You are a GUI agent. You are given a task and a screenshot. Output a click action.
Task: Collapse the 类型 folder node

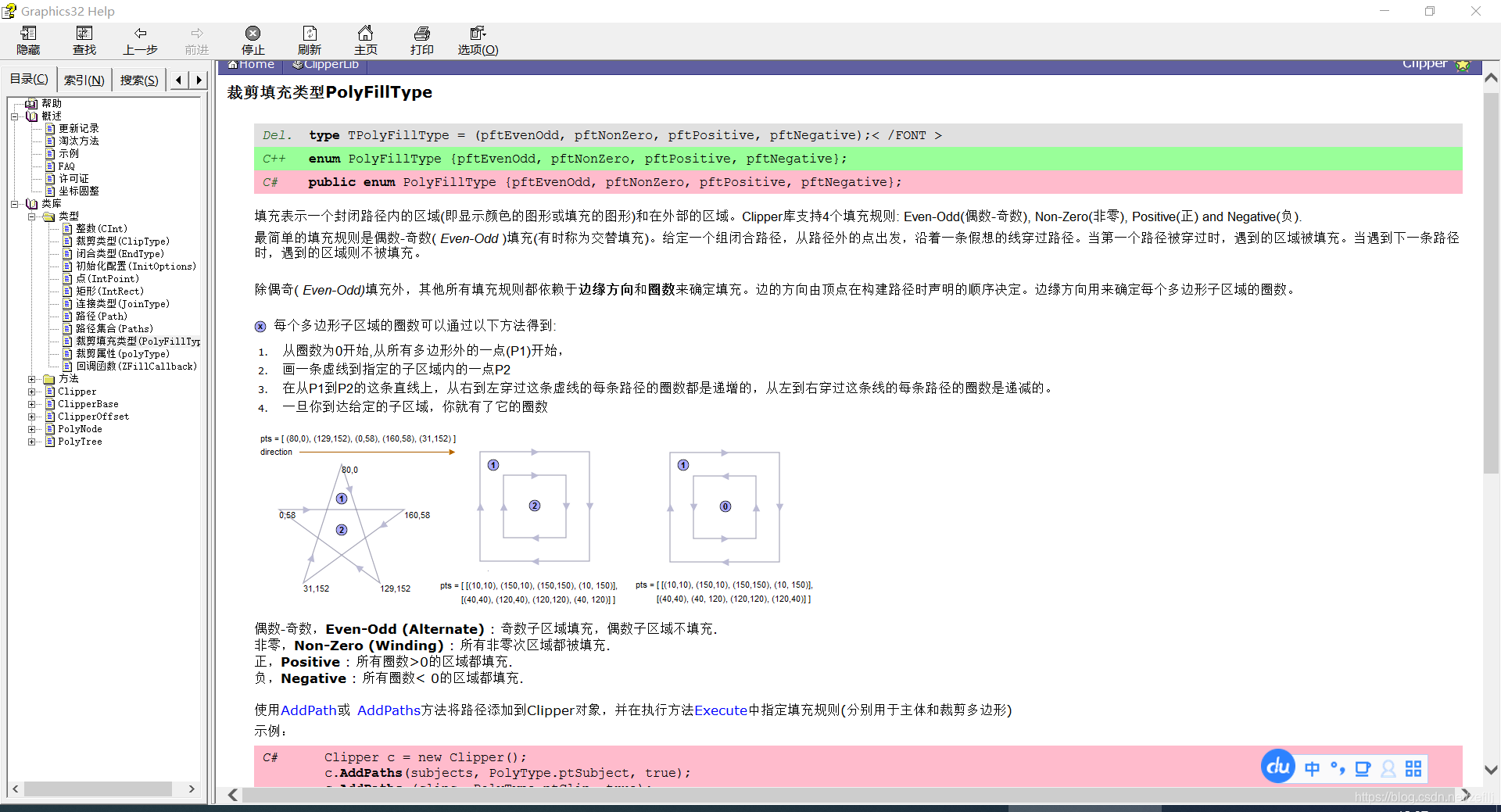32,216
